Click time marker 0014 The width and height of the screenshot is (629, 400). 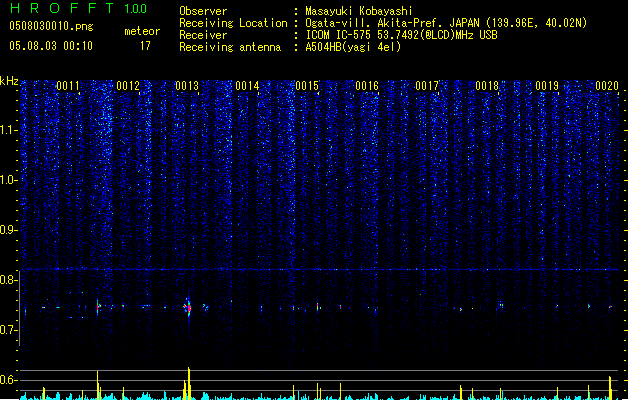tap(247, 86)
